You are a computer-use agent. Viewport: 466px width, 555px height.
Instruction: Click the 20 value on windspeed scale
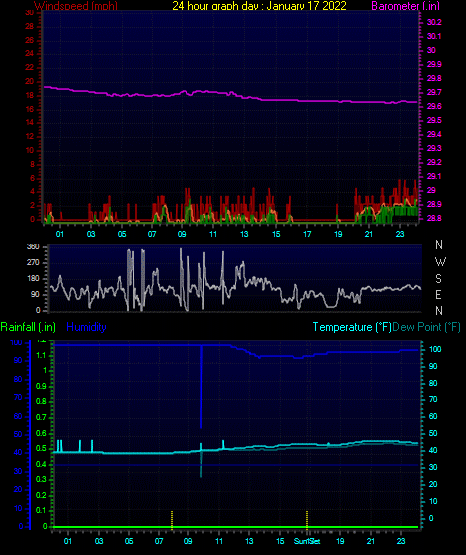[30, 81]
